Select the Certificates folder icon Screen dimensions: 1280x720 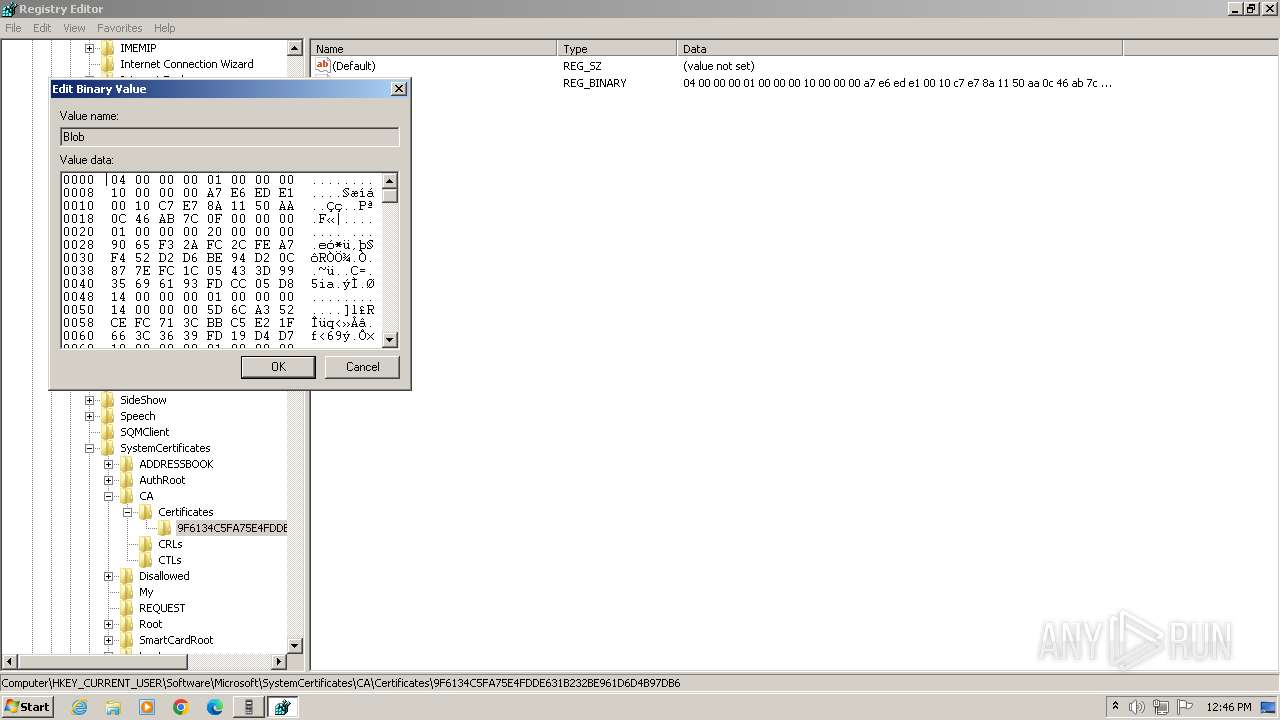pyautogui.click(x=146, y=512)
